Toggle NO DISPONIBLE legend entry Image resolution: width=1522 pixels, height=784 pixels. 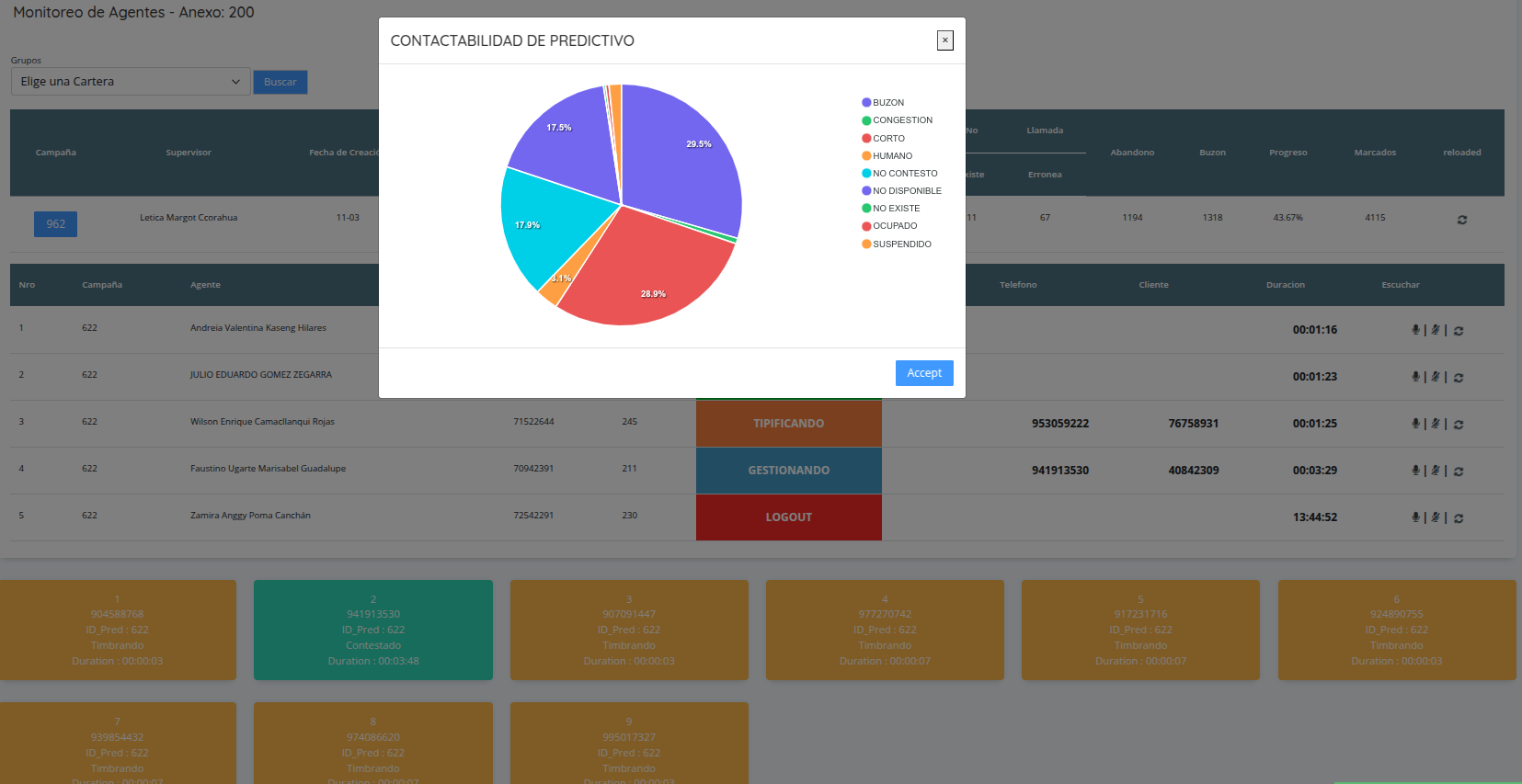pyautogui.click(x=901, y=191)
